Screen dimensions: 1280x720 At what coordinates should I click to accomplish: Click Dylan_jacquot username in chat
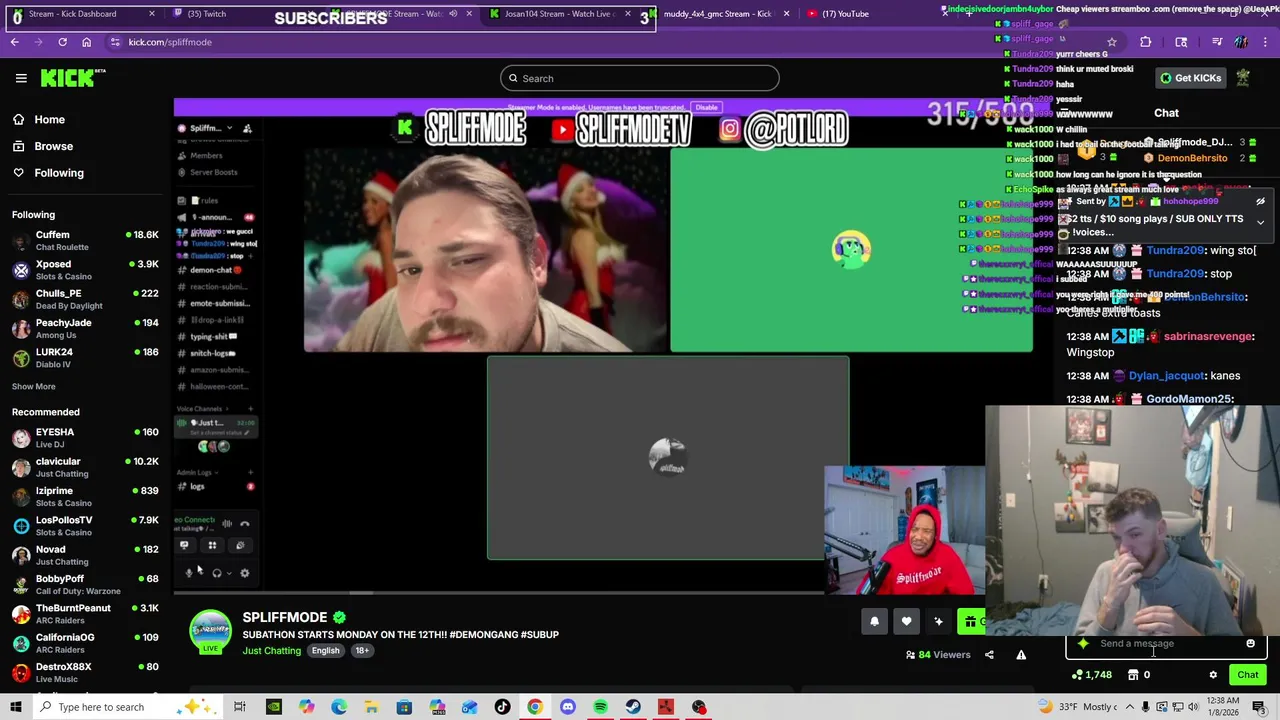tap(1166, 376)
